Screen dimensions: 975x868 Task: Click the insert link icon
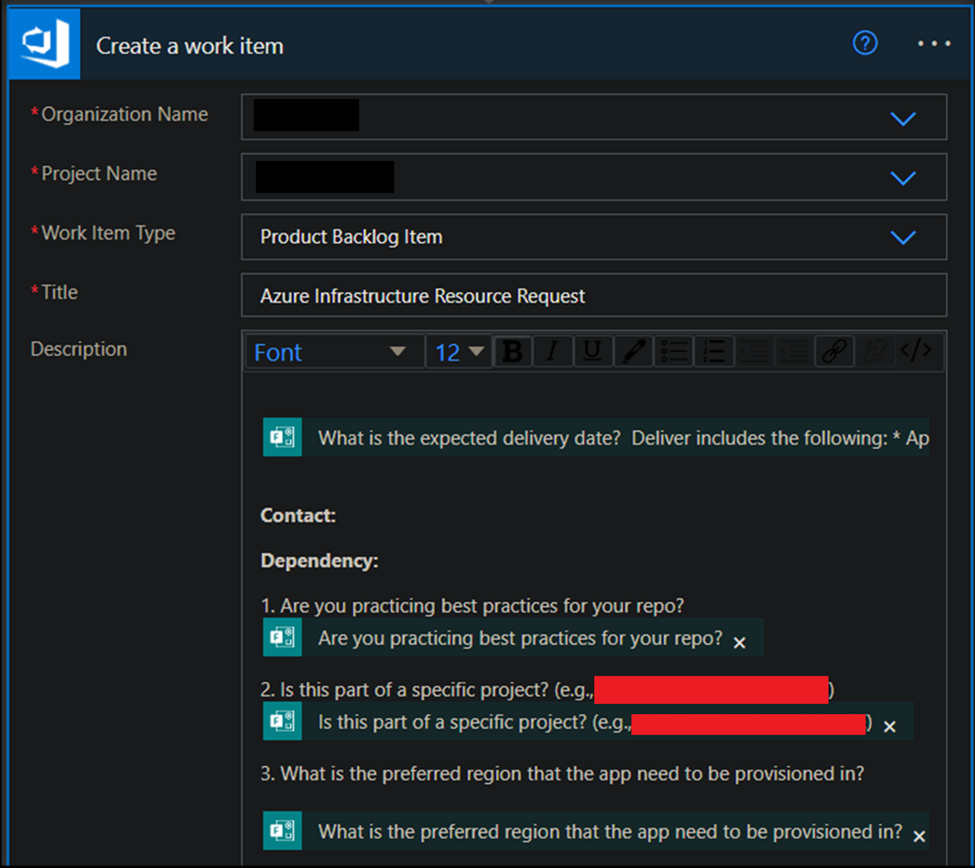coord(833,351)
